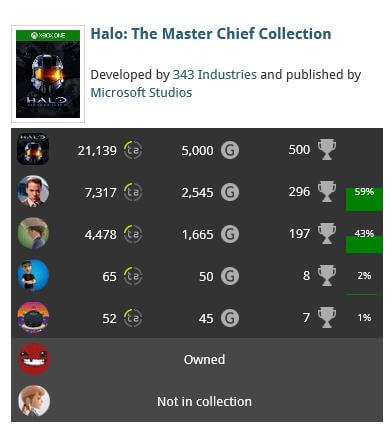The image size is (391, 435).
Task: Select the colorful sunset avatar with 52 score
Action: tap(33, 317)
